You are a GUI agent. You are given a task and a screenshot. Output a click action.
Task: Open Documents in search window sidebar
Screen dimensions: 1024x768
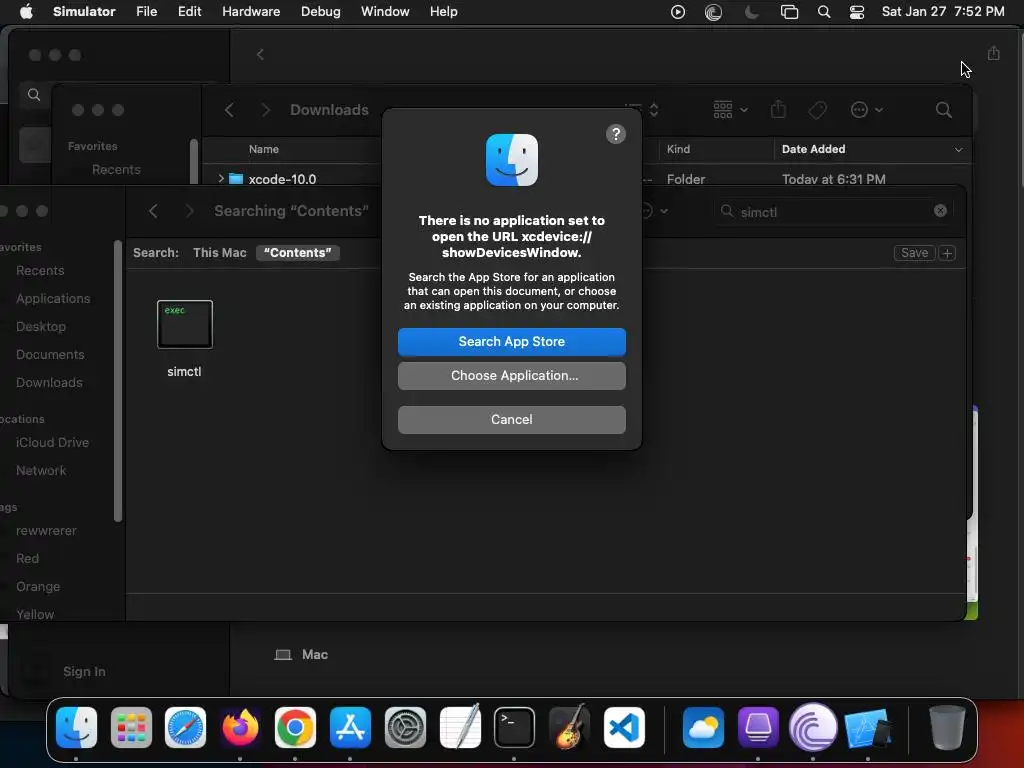[x=50, y=355]
